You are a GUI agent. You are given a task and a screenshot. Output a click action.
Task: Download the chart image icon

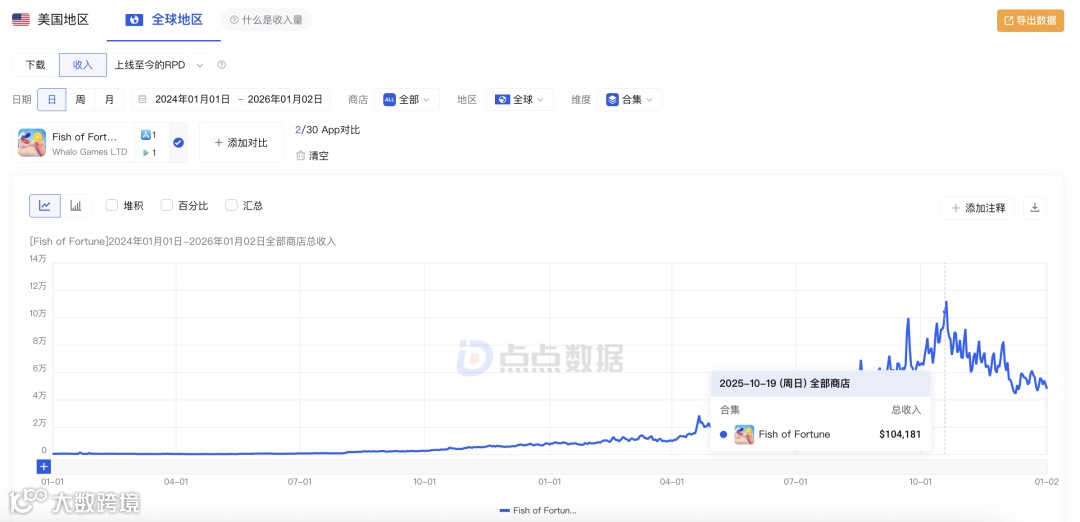point(1035,207)
